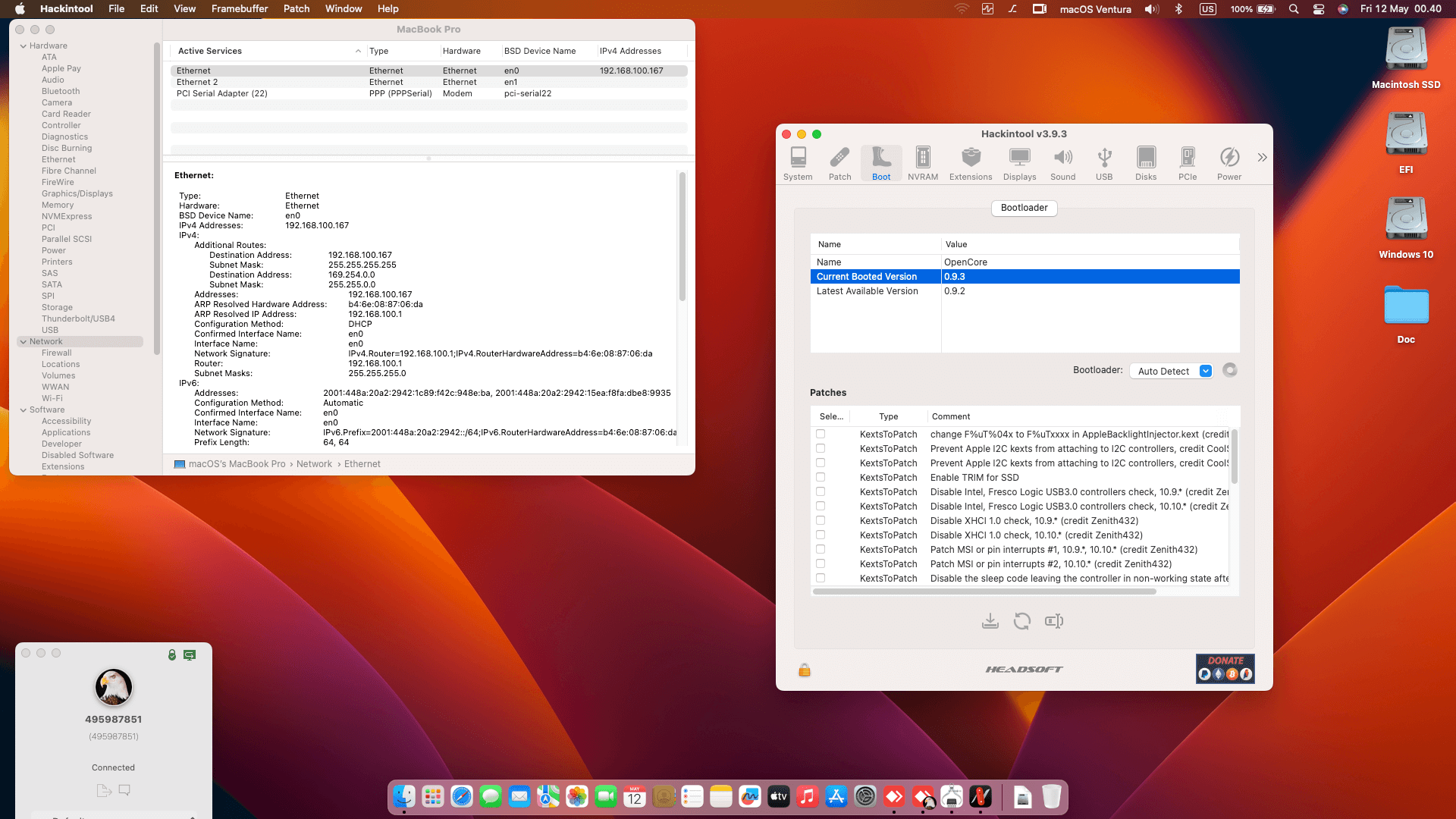Select the USB icon in Hackintool
The height and width of the screenshot is (819, 1456).
(1104, 161)
